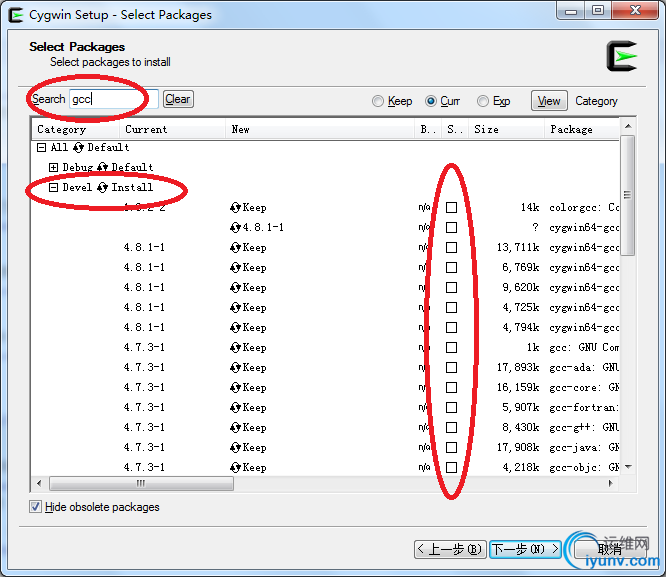
Task: Collapse the All category tree node
Action: click(x=41, y=147)
